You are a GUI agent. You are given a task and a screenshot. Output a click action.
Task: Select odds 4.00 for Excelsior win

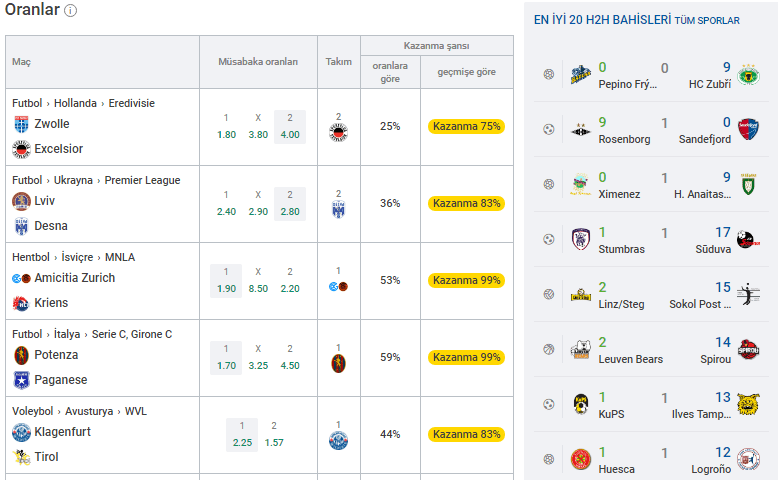click(x=290, y=127)
